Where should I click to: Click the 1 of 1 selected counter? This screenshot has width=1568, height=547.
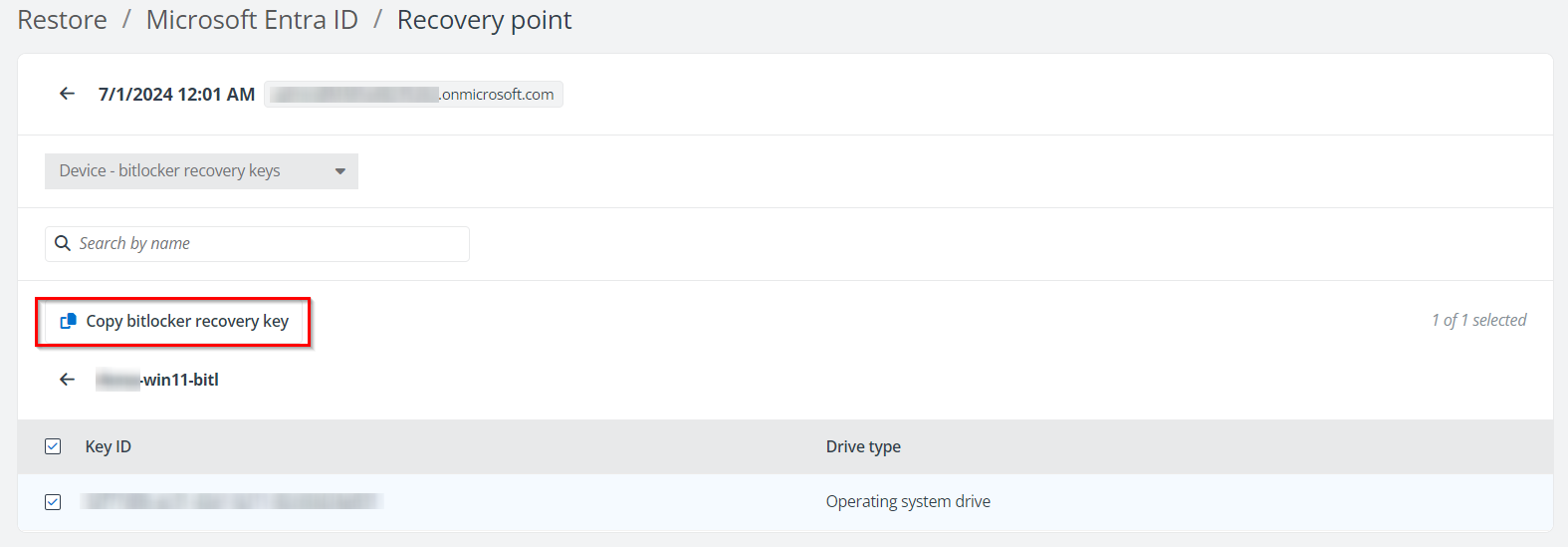click(x=1478, y=320)
